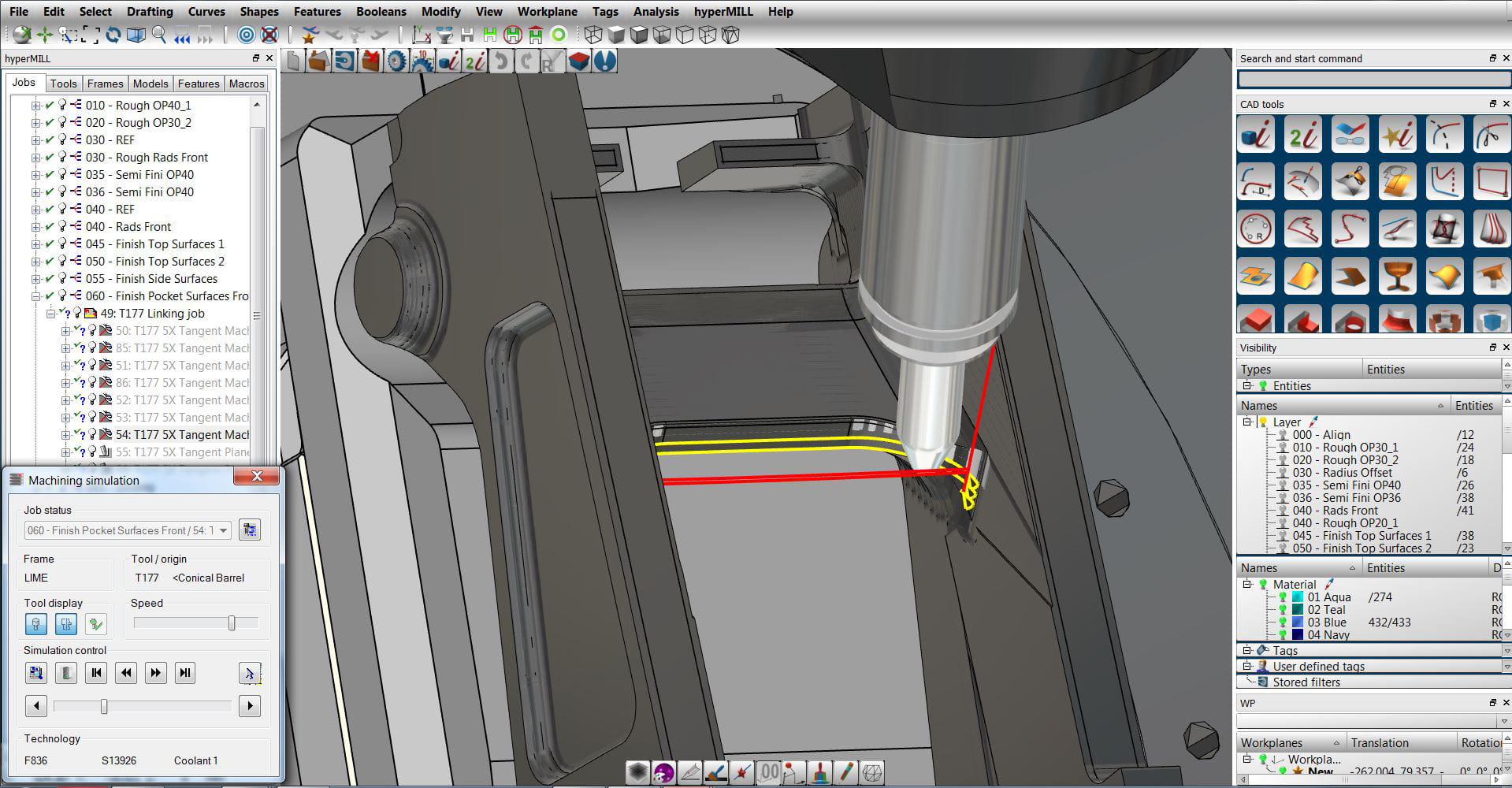Click the green ring toolbar icon
This screenshot has width=1512, height=788.
point(559,35)
